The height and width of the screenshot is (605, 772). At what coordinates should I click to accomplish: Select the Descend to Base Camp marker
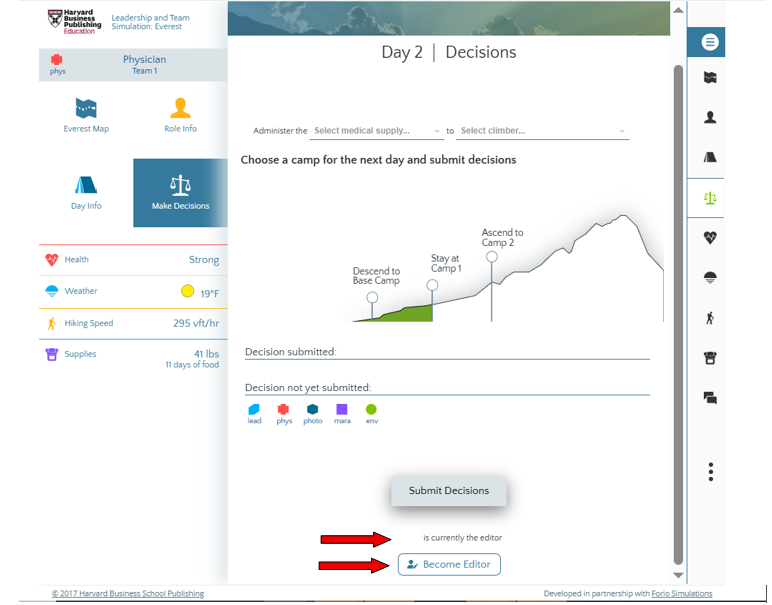point(372,297)
